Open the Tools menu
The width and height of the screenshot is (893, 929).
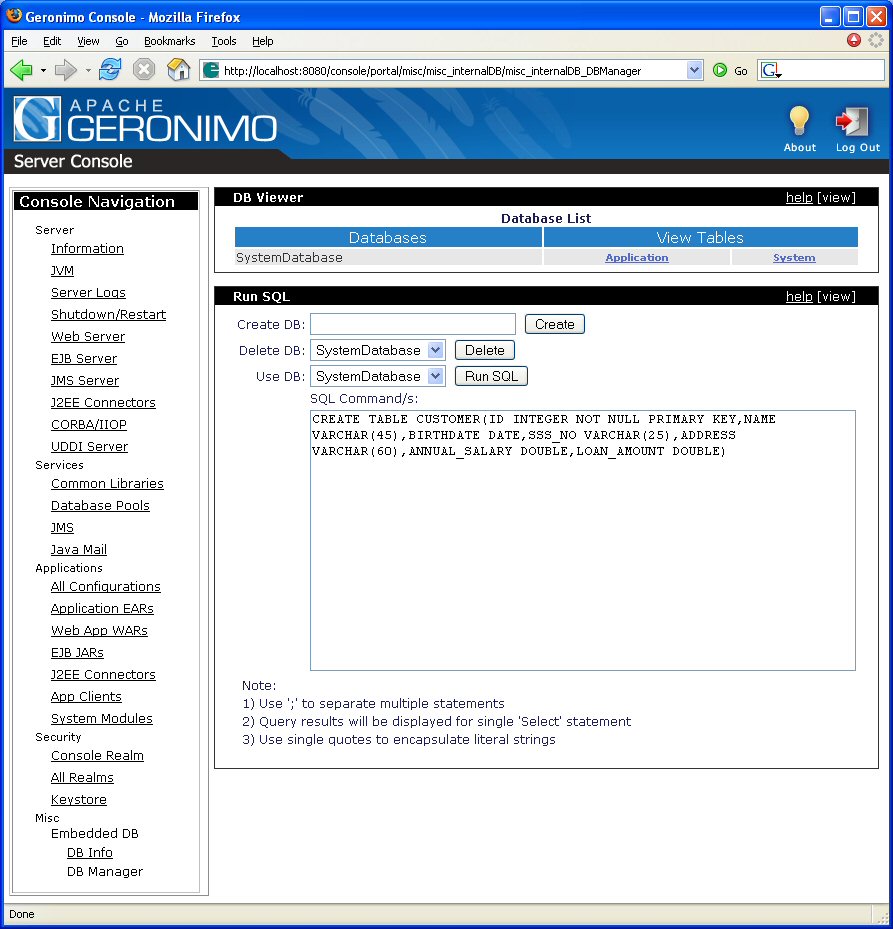pos(224,41)
